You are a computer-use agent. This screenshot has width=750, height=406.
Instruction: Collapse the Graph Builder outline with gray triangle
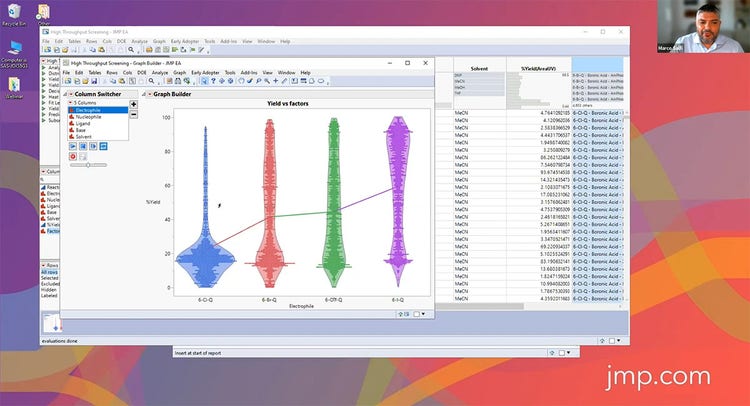click(144, 94)
